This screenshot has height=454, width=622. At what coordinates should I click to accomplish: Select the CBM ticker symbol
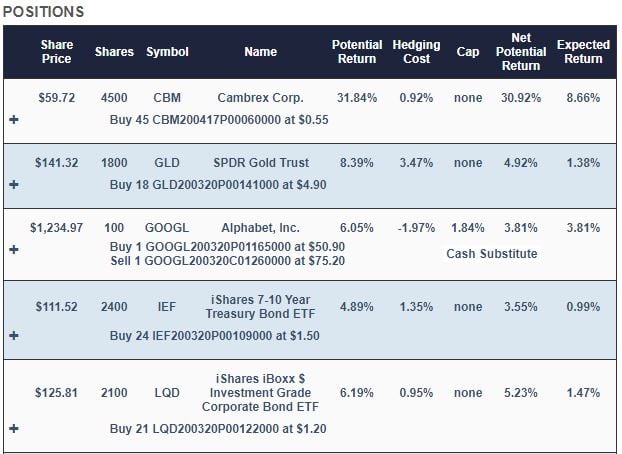167,98
